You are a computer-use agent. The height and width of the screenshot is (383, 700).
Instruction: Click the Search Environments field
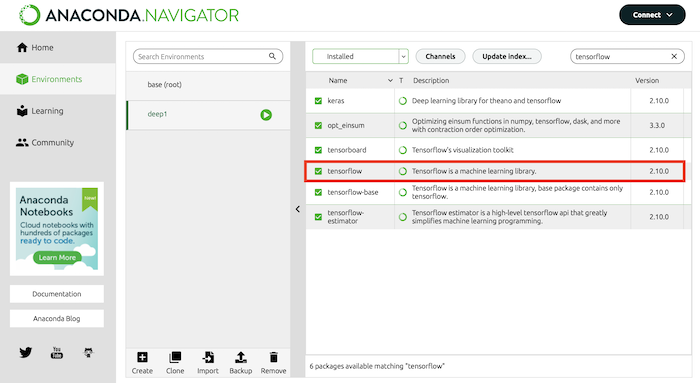click(x=208, y=56)
